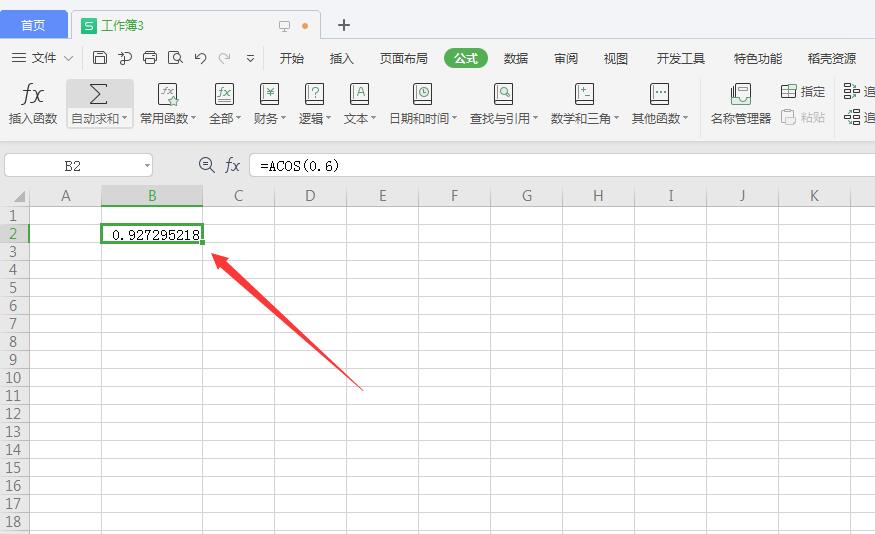
Task: Click the select-all corner triangle
Action: tap(20, 196)
